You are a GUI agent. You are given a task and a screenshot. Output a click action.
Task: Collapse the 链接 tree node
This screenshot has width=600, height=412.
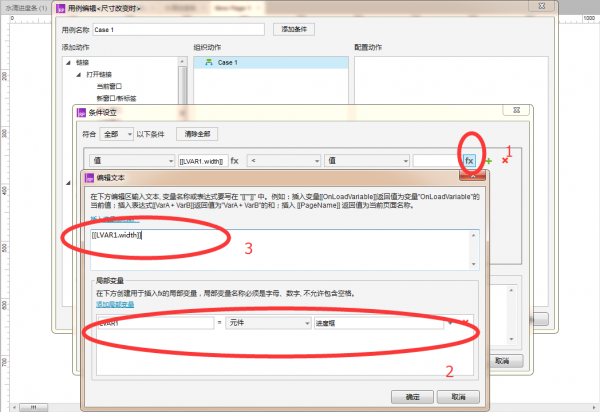(x=68, y=63)
